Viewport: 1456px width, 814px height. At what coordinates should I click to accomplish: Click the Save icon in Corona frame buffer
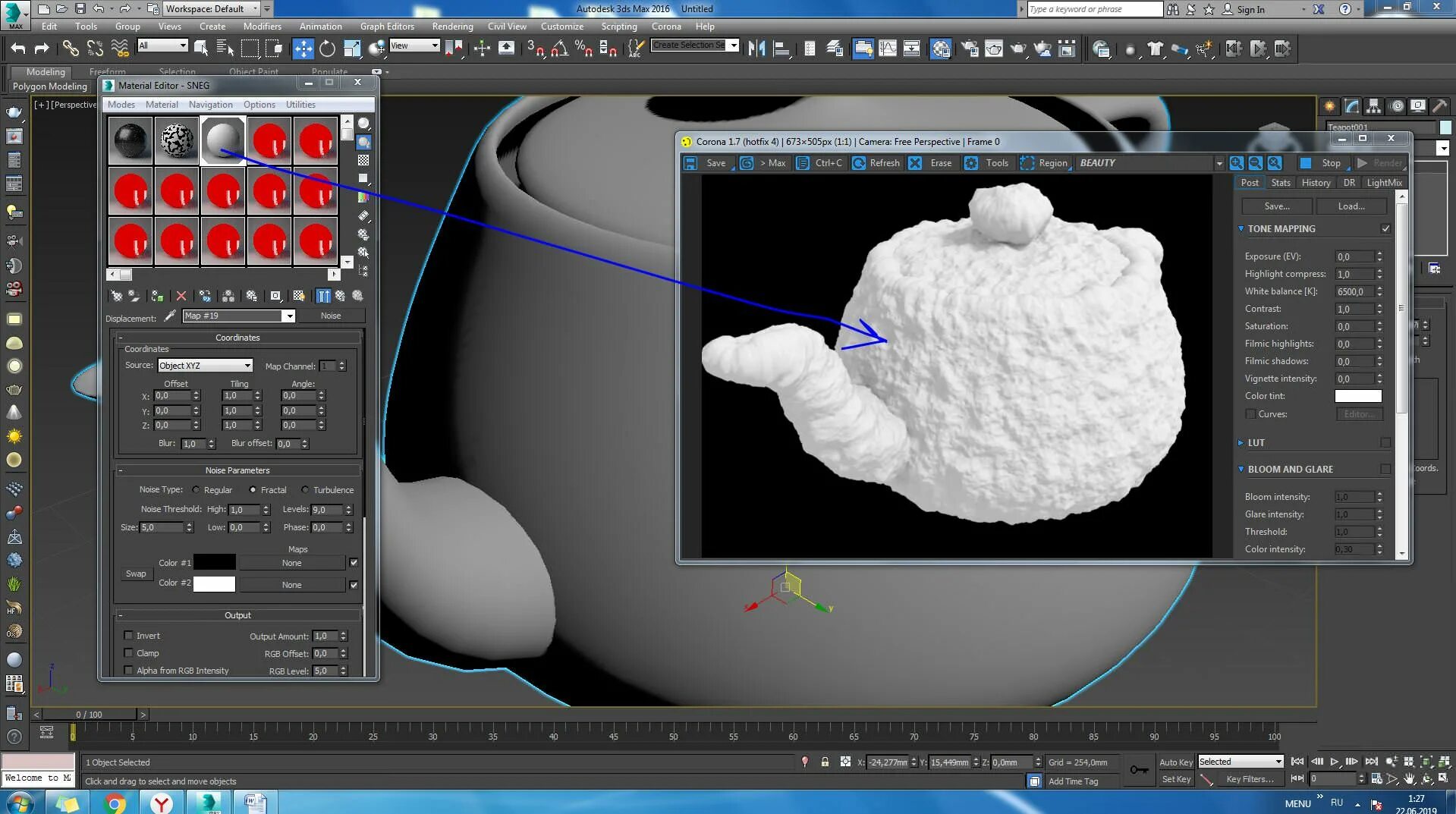[x=690, y=163]
